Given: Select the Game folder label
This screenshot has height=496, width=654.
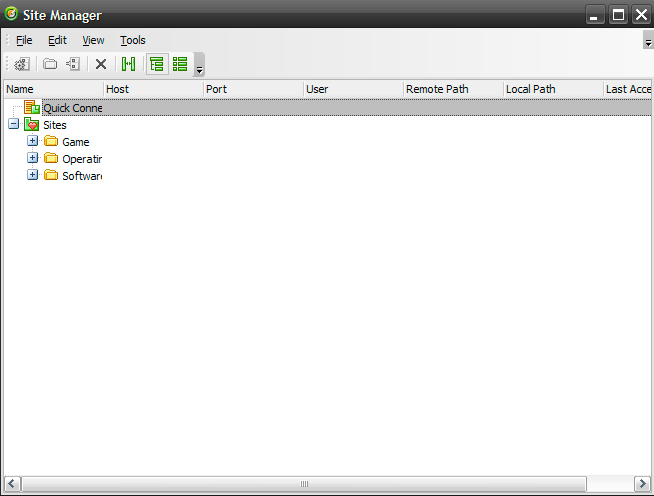Looking at the screenshot, I should (x=75, y=142).
